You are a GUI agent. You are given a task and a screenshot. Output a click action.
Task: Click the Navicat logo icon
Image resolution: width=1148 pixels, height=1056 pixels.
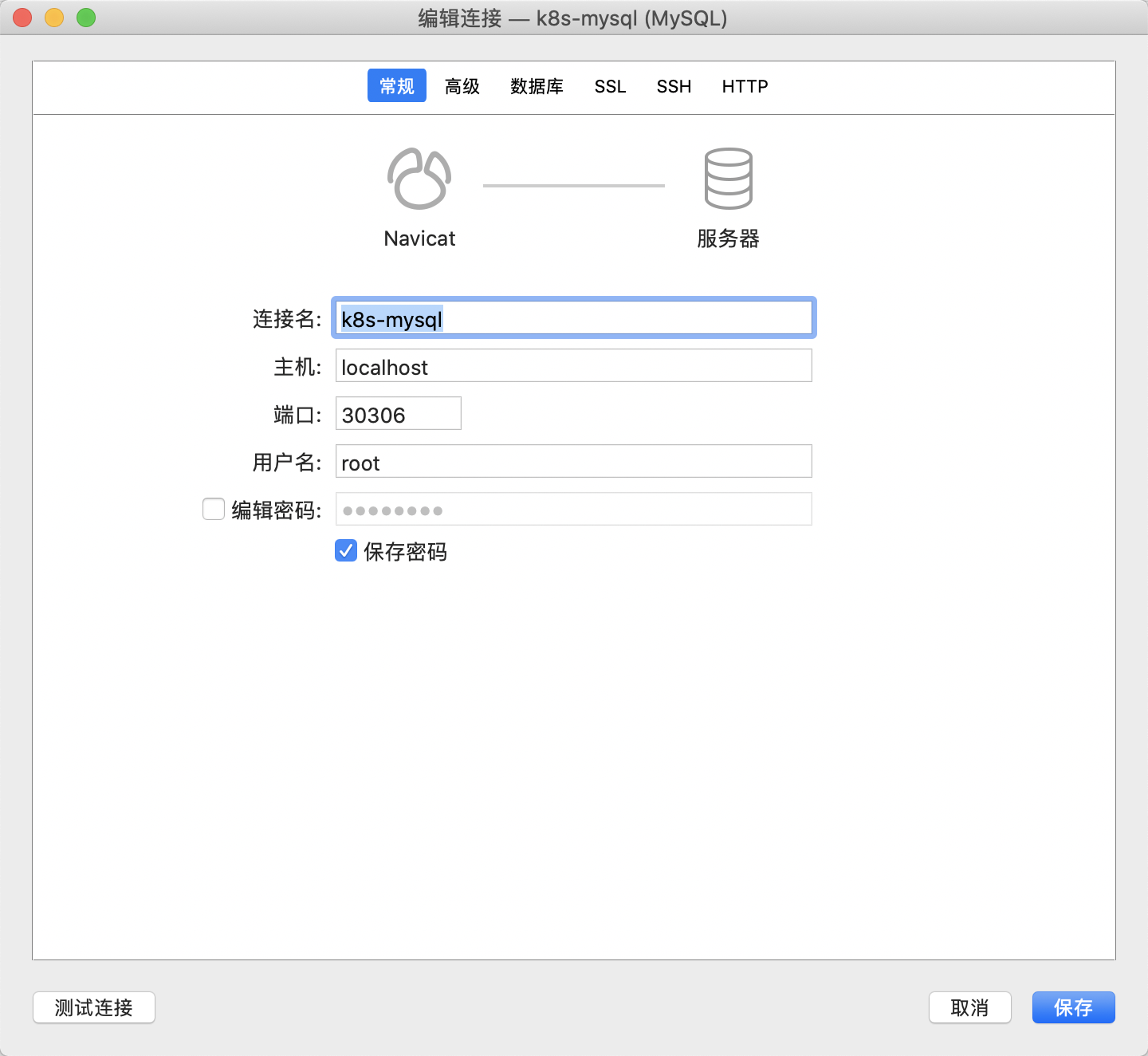tap(419, 177)
